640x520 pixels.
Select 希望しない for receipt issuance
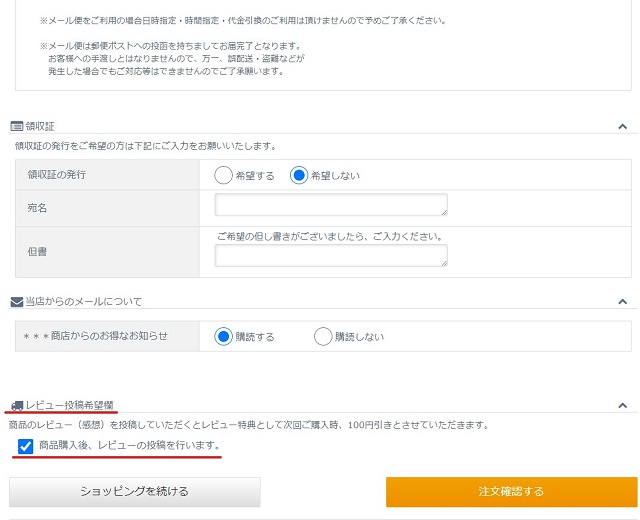(x=299, y=175)
